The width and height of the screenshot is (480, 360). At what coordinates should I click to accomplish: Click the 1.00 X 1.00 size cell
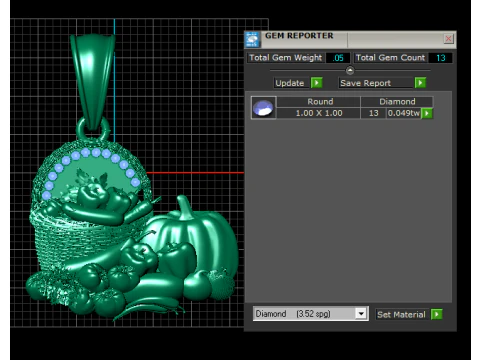click(x=319, y=113)
